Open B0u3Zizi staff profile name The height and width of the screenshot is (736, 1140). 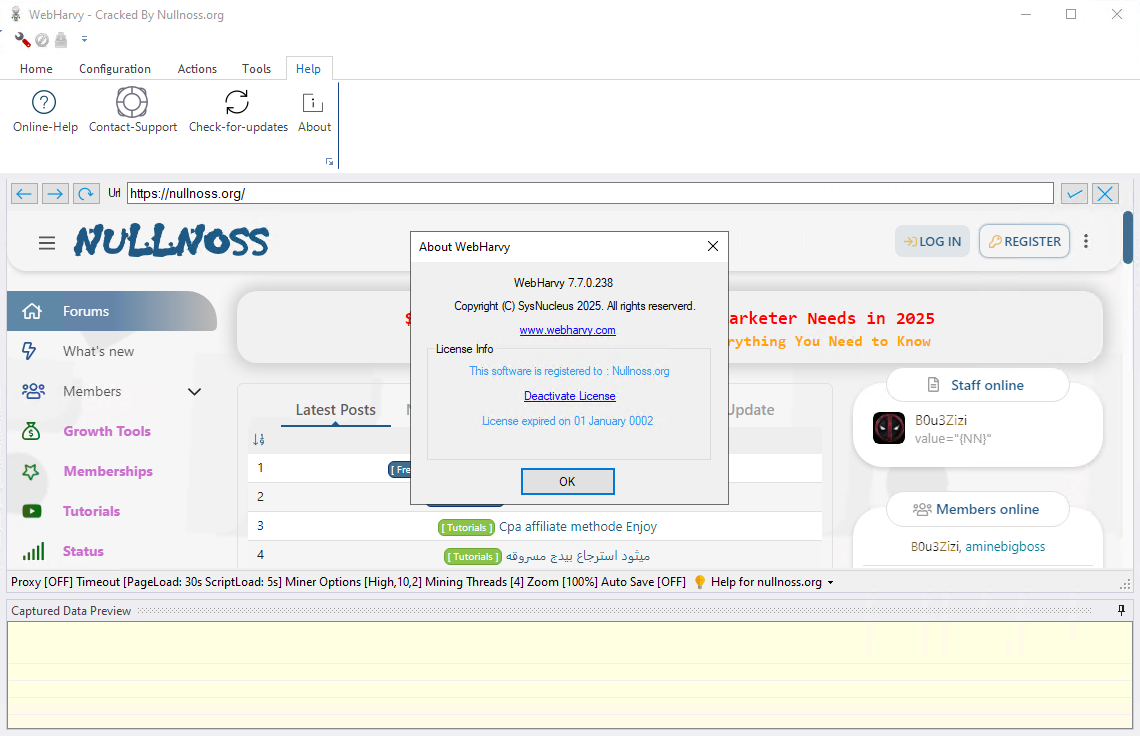click(941, 420)
